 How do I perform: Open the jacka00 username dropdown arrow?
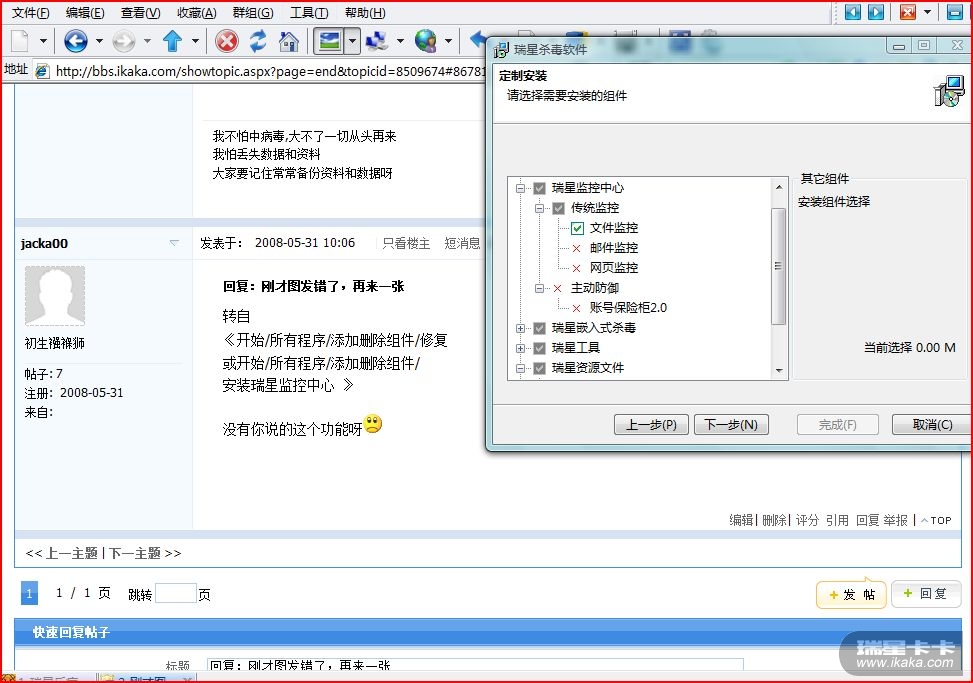tap(174, 243)
